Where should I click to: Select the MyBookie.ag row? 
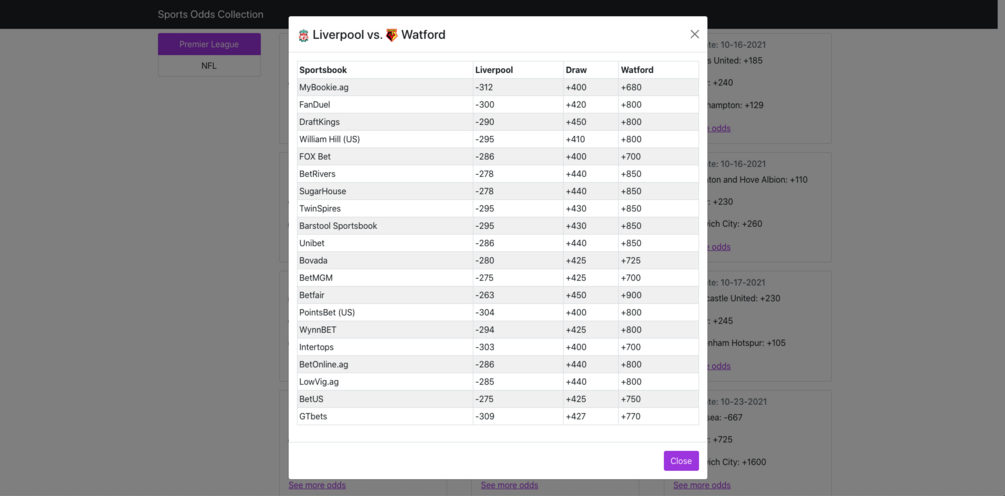pyautogui.click(x=324, y=87)
